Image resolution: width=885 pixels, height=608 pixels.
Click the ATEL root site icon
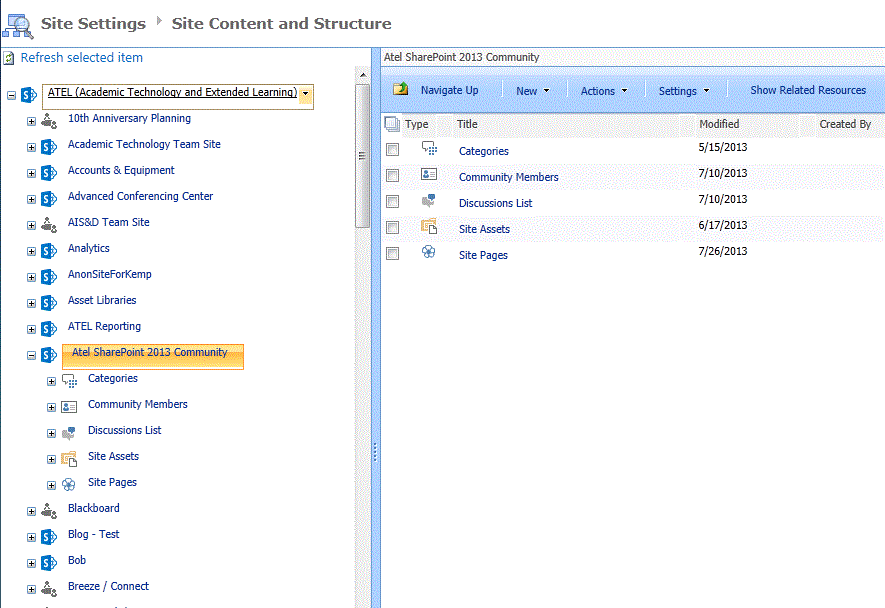(29, 95)
